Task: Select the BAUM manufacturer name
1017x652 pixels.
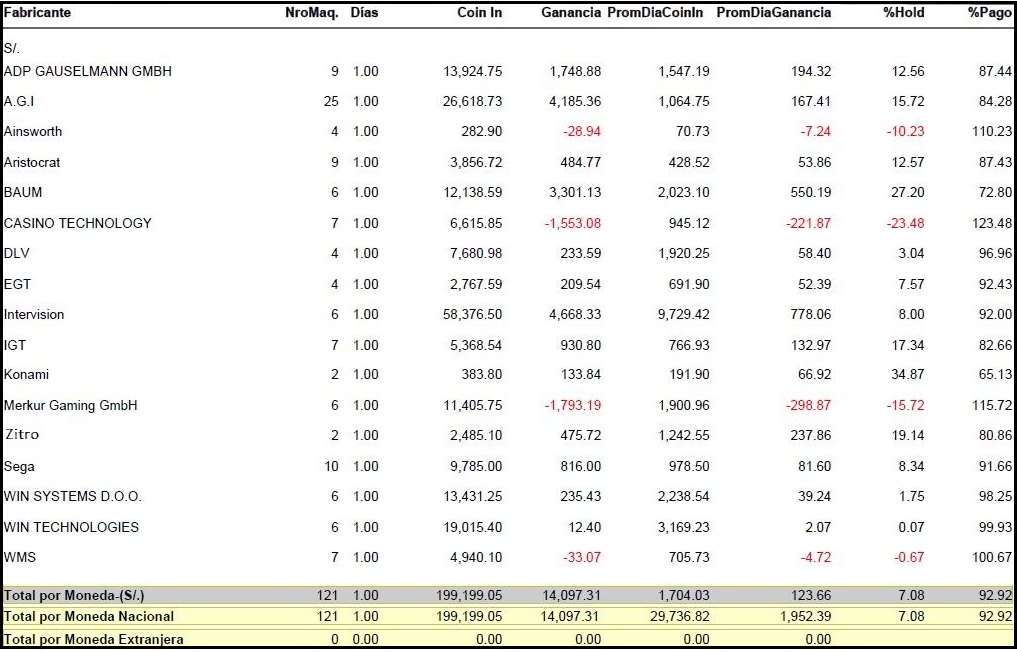Action: (x=23, y=192)
